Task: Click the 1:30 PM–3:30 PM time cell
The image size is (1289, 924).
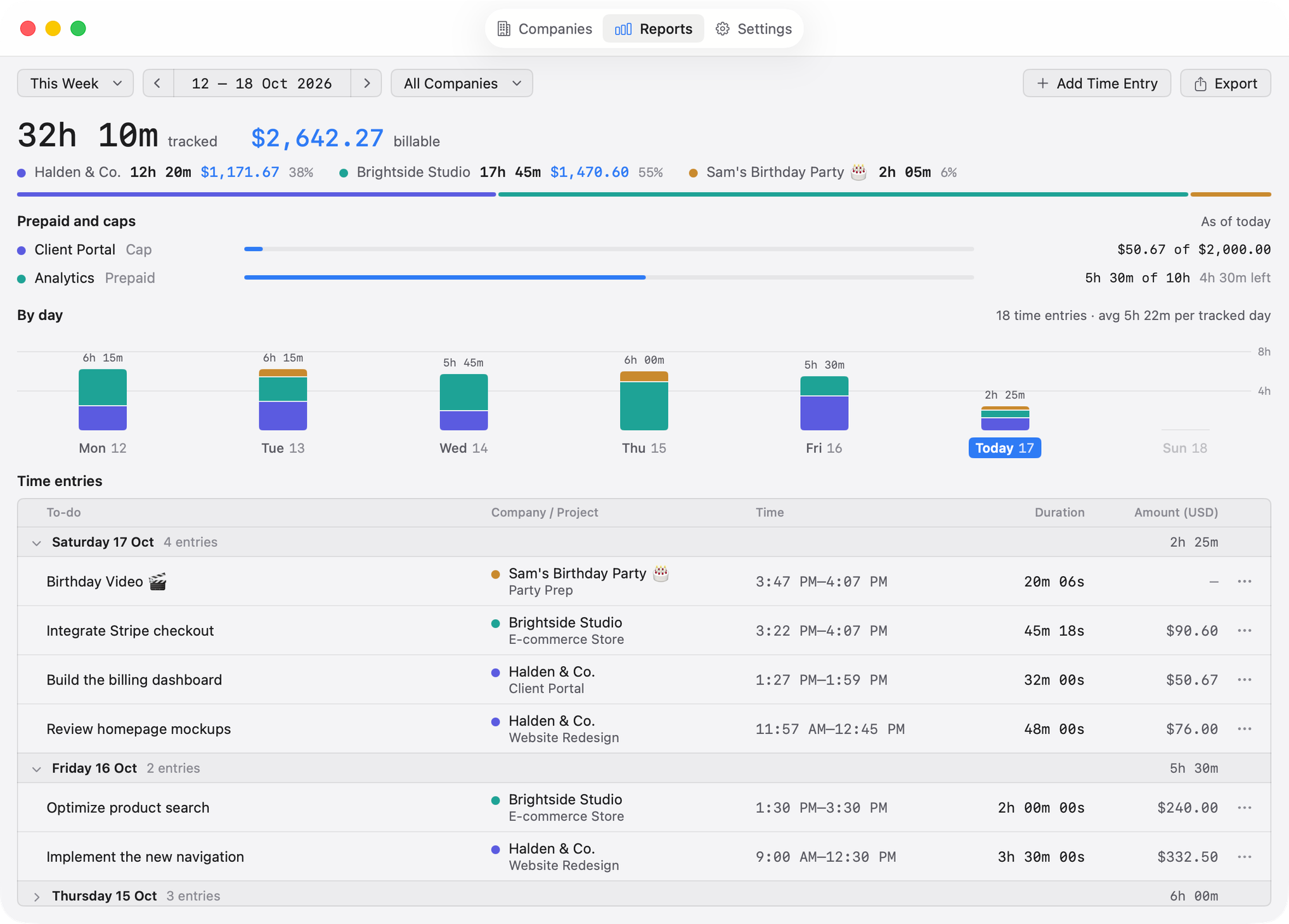Action: point(820,807)
